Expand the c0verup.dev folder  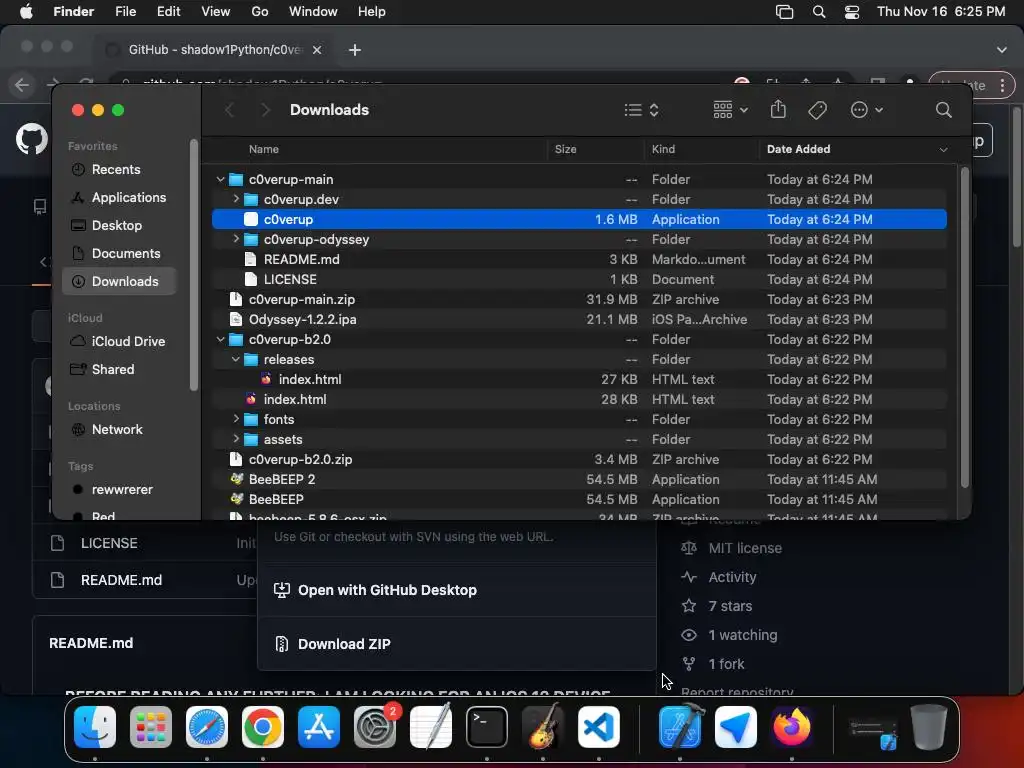click(236, 199)
